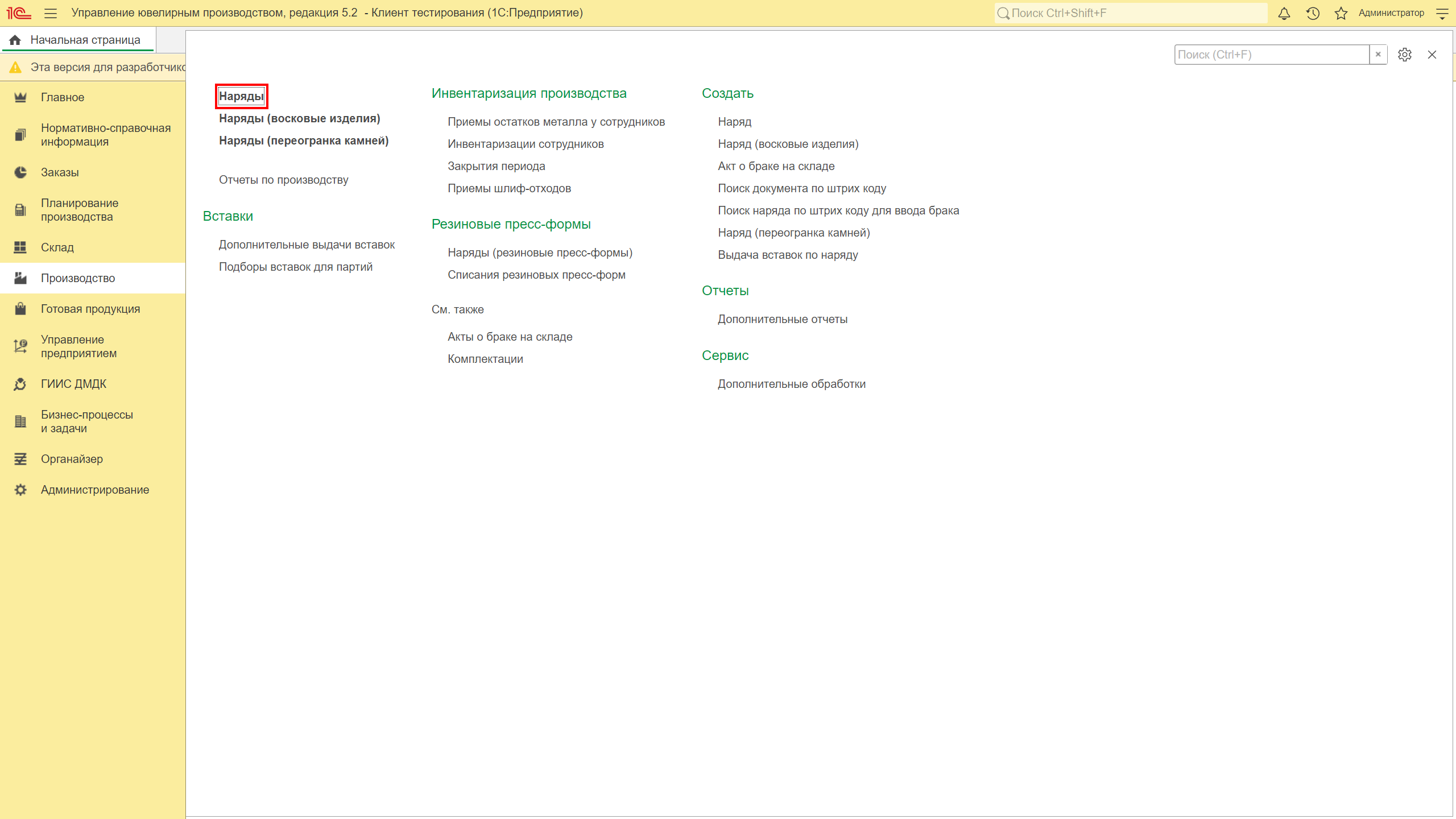Open Акты о браке на складе
Viewport: 1456px width, 819px height.
coord(510,337)
